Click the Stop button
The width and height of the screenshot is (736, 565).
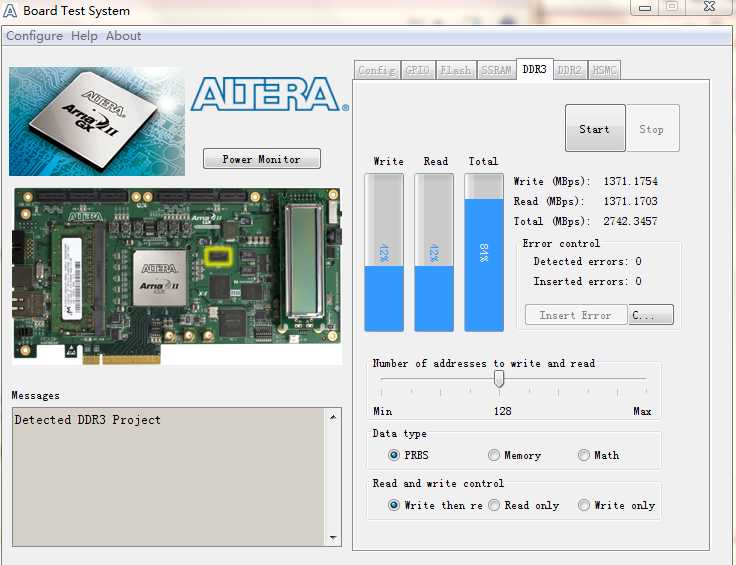click(x=652, y=128)
